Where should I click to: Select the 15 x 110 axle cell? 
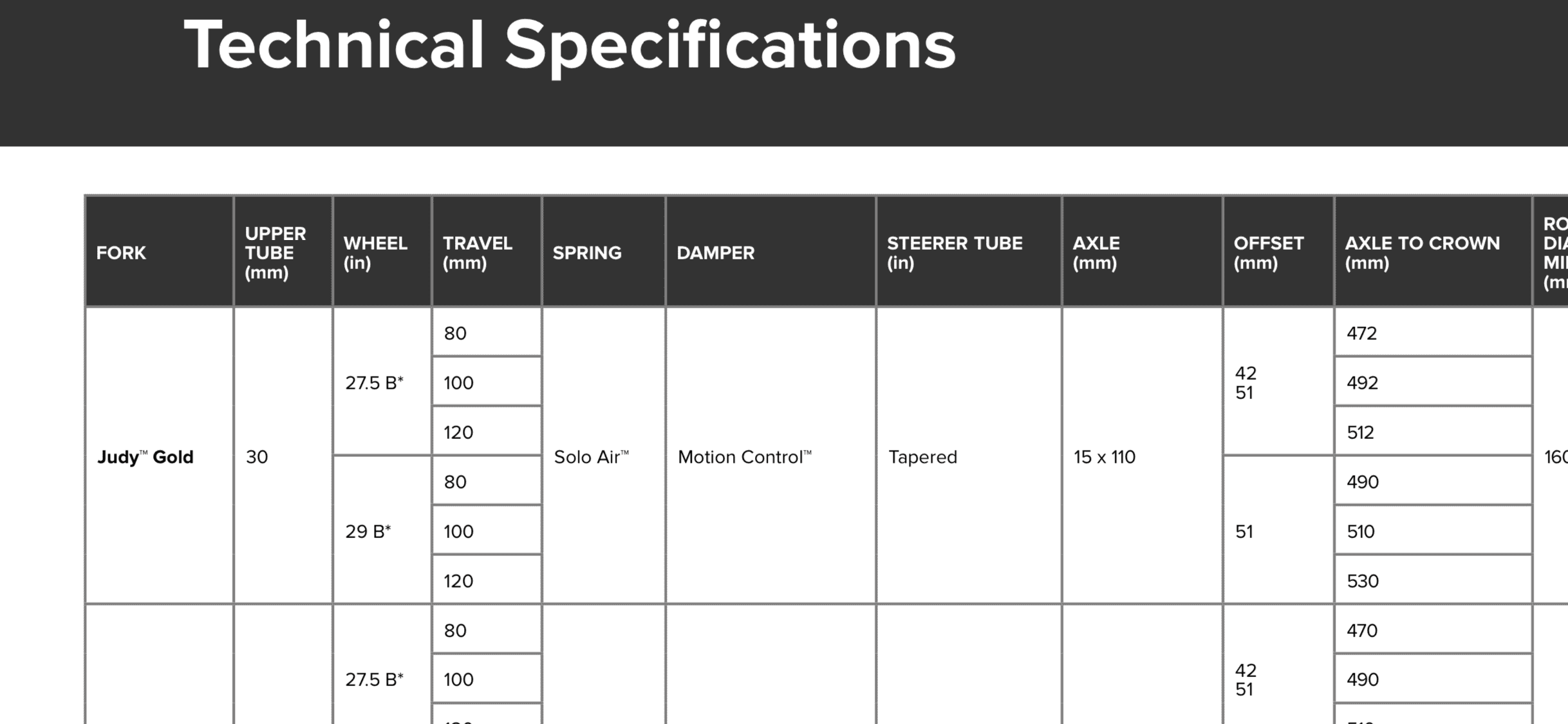tap(1143, 456)
